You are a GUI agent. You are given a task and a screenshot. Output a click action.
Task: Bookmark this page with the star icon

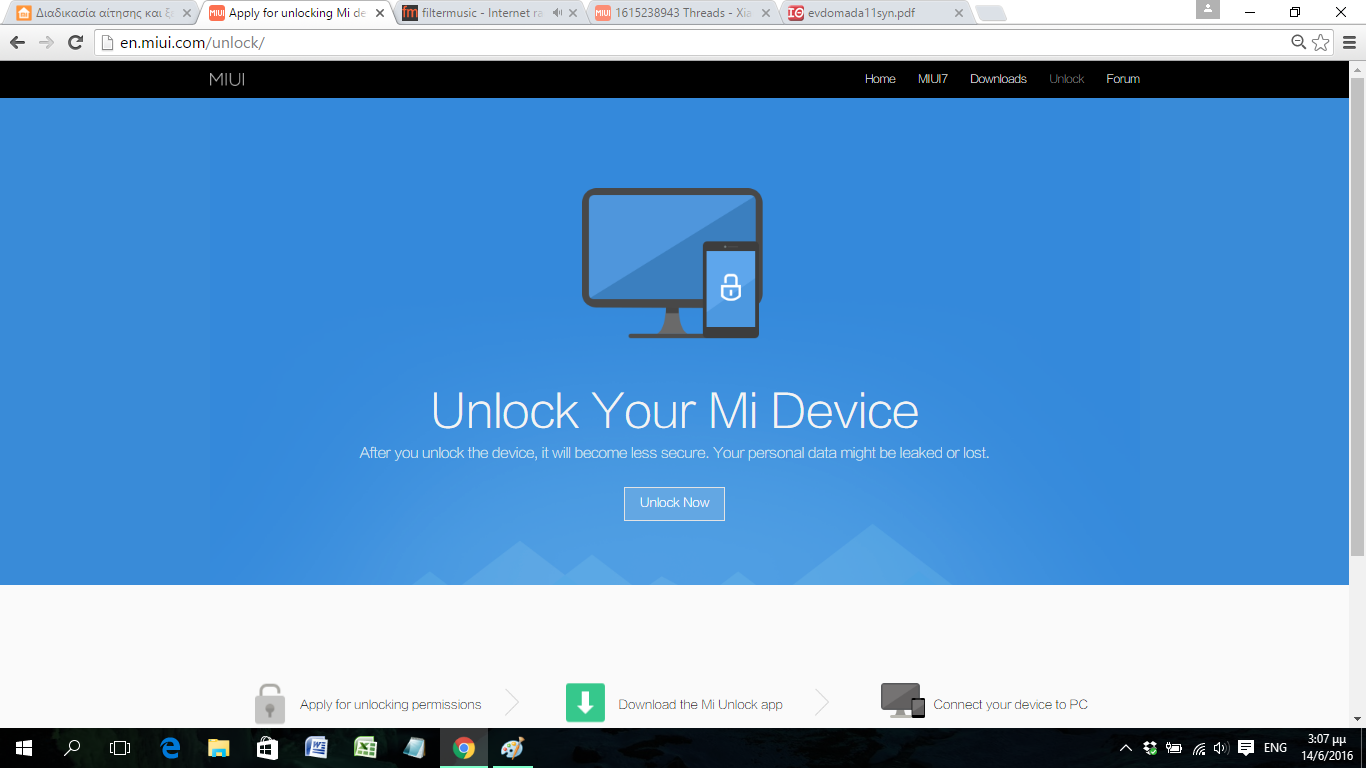click(x=1321, y=42)
